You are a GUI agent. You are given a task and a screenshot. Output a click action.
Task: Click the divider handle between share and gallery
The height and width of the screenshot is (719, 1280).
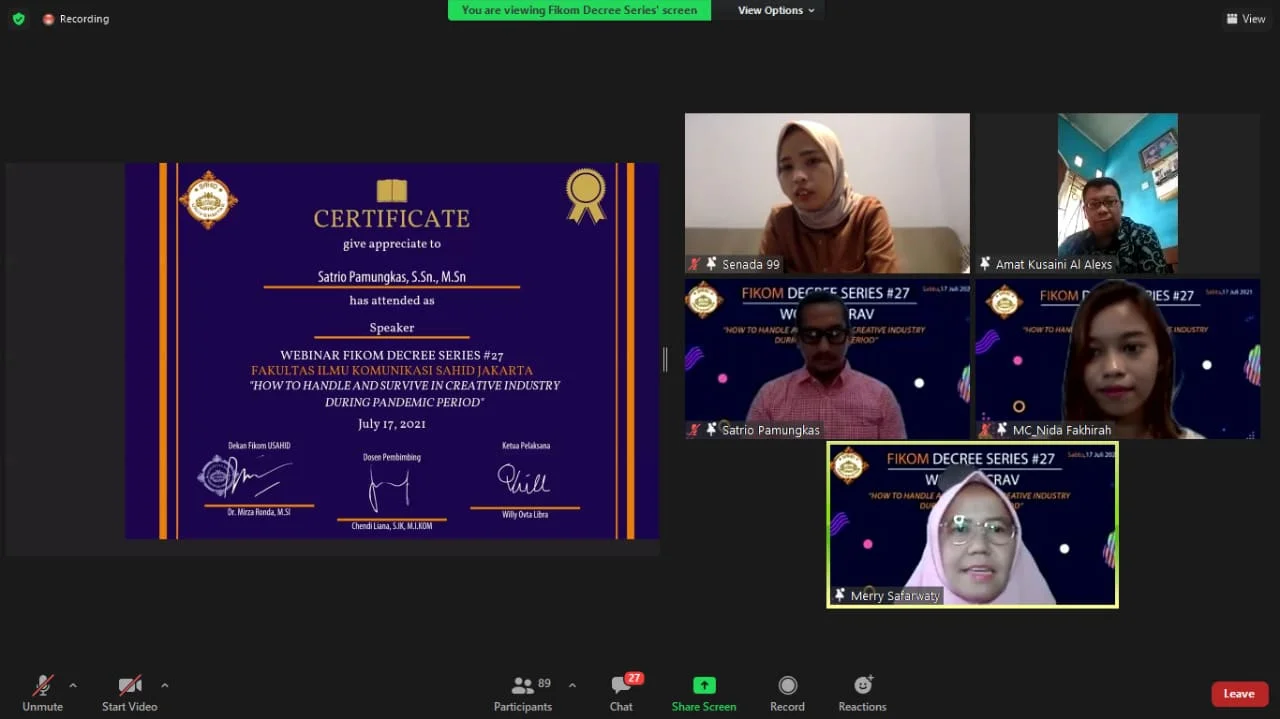pos(665,359)
